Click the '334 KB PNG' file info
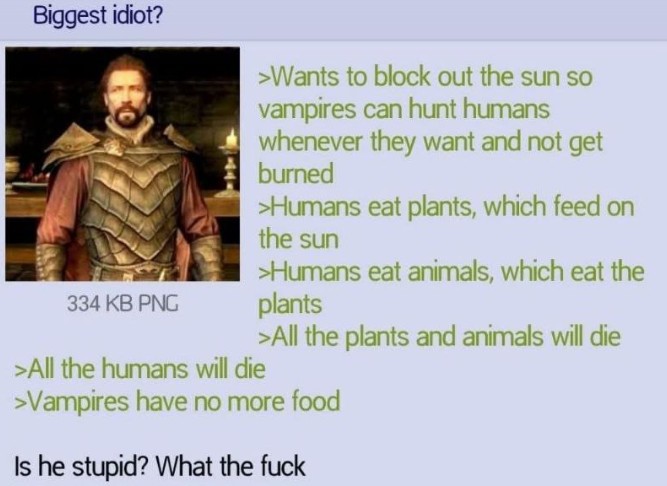Screen dimensions: 667x486 pos(123,304)
